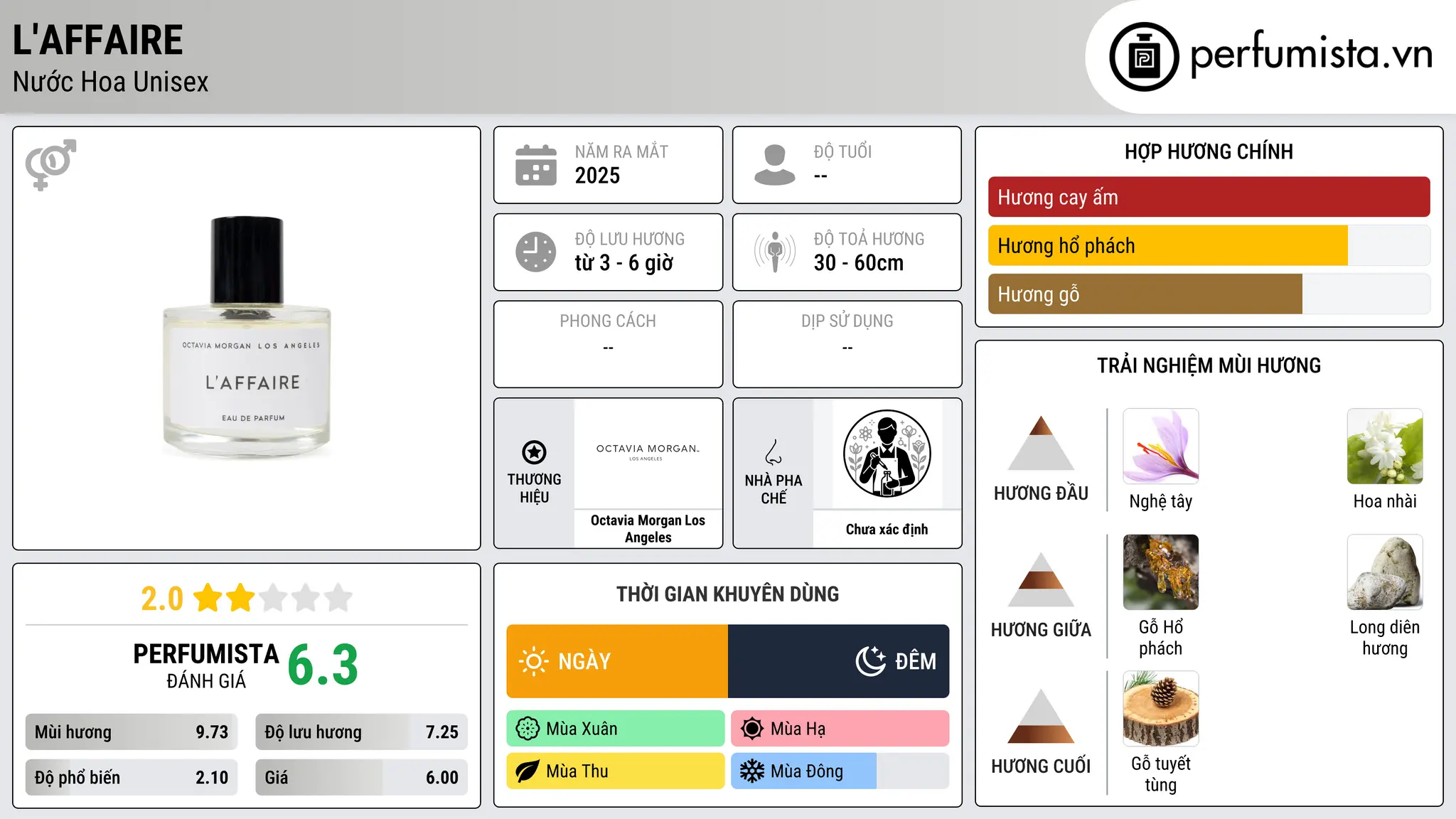Click the snowflake icon beside Mùa Đông
The image size is (1456, 819).
pos(752,771)
